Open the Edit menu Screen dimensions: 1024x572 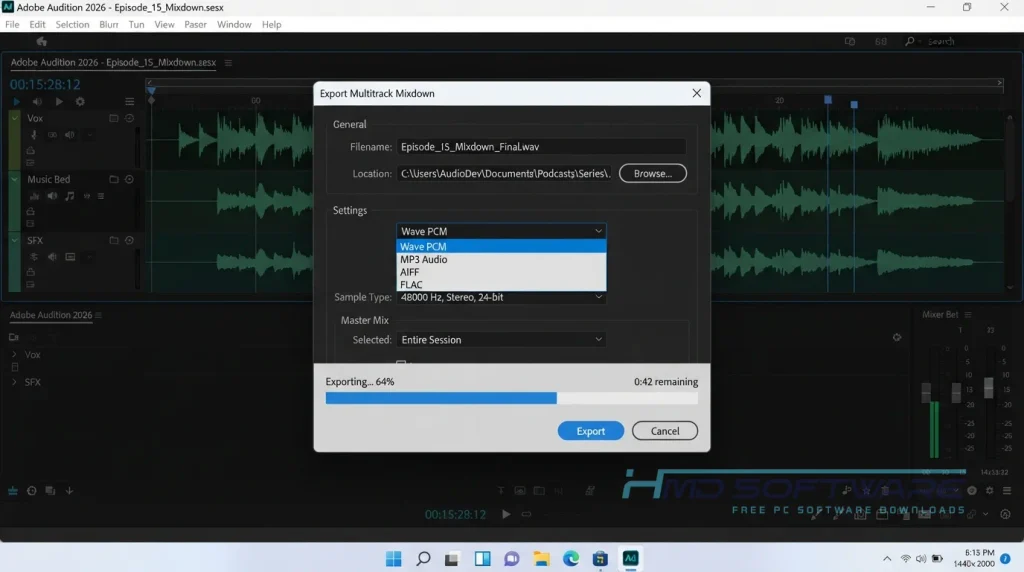[x=37, y=24]
